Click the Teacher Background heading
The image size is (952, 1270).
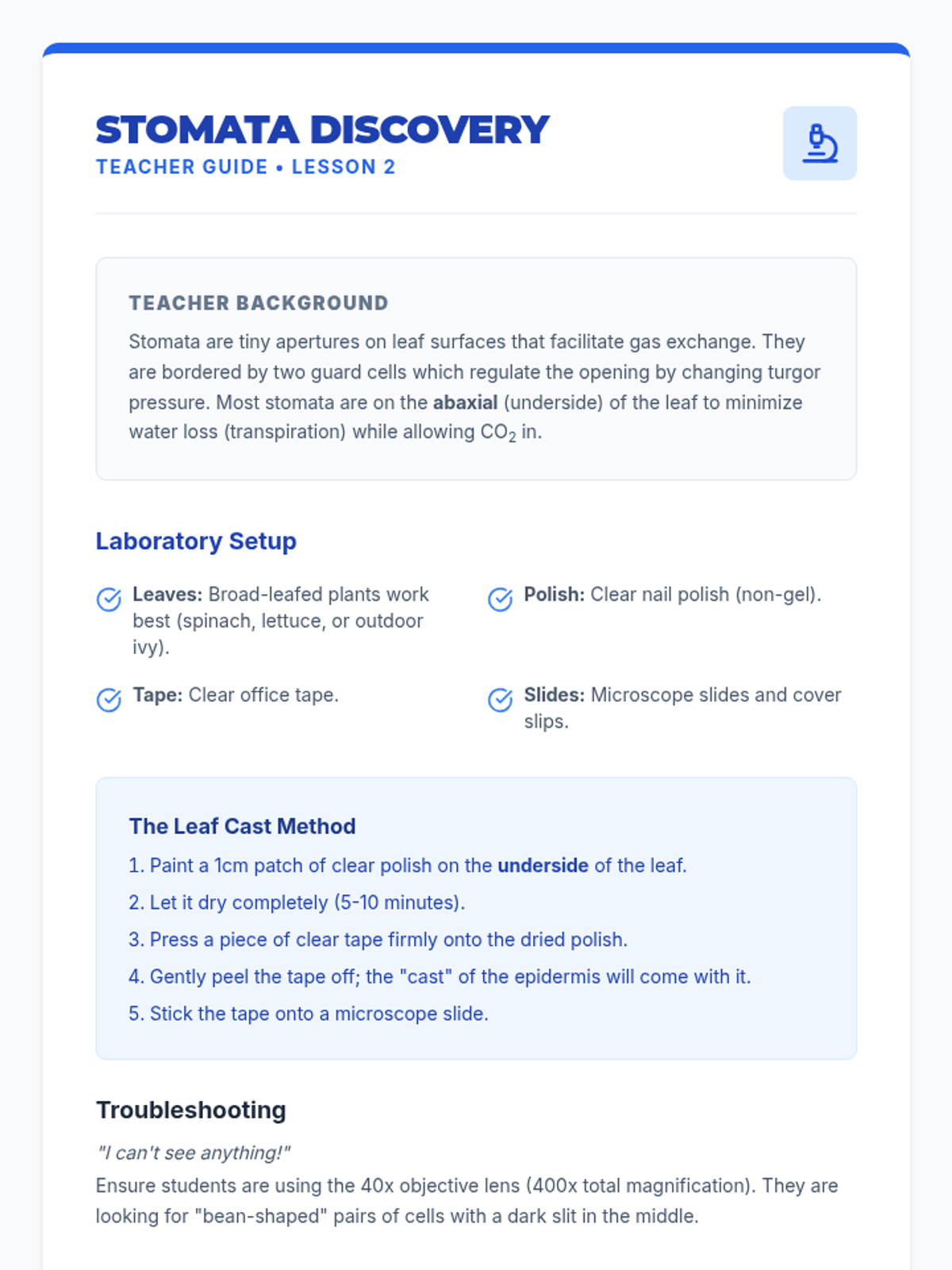[x=259, y=303]
